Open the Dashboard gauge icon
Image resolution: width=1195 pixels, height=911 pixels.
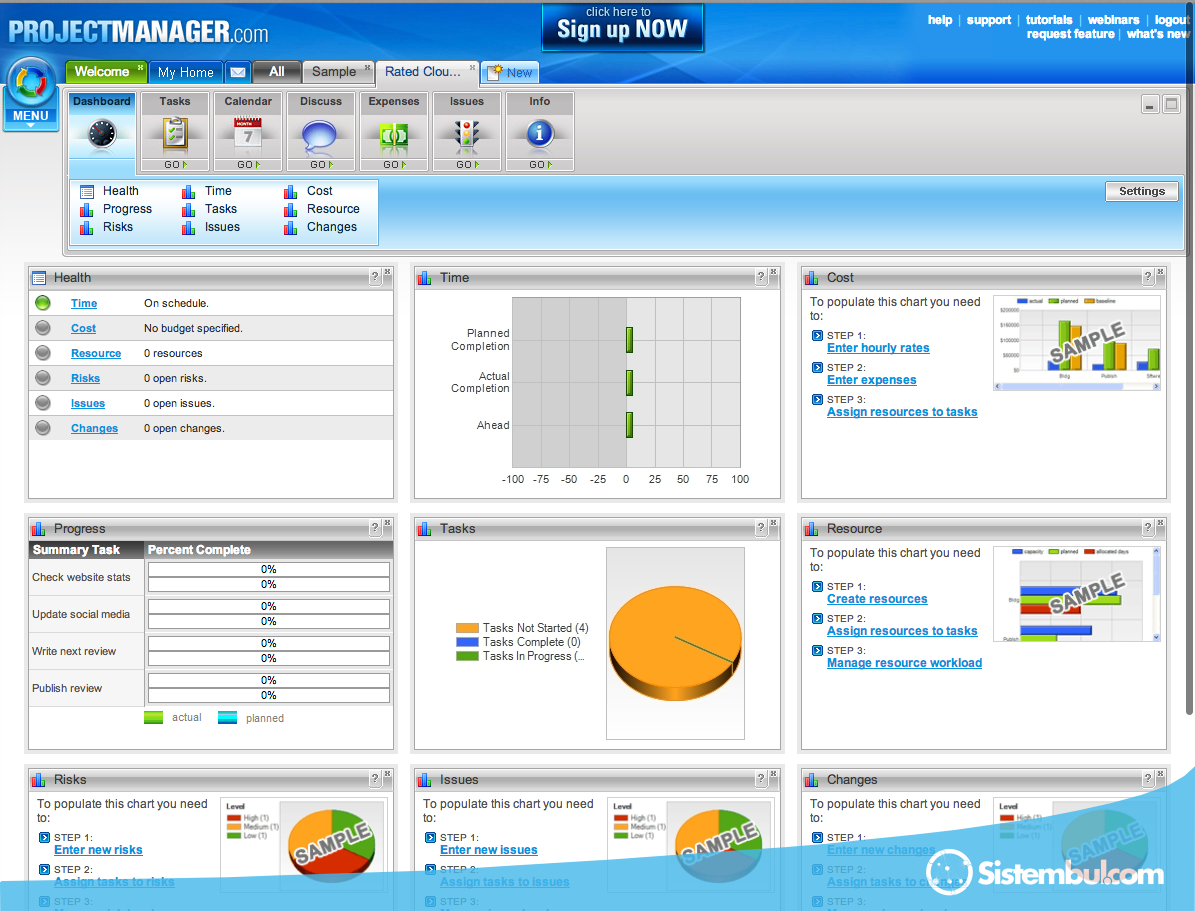pos(101,134)
